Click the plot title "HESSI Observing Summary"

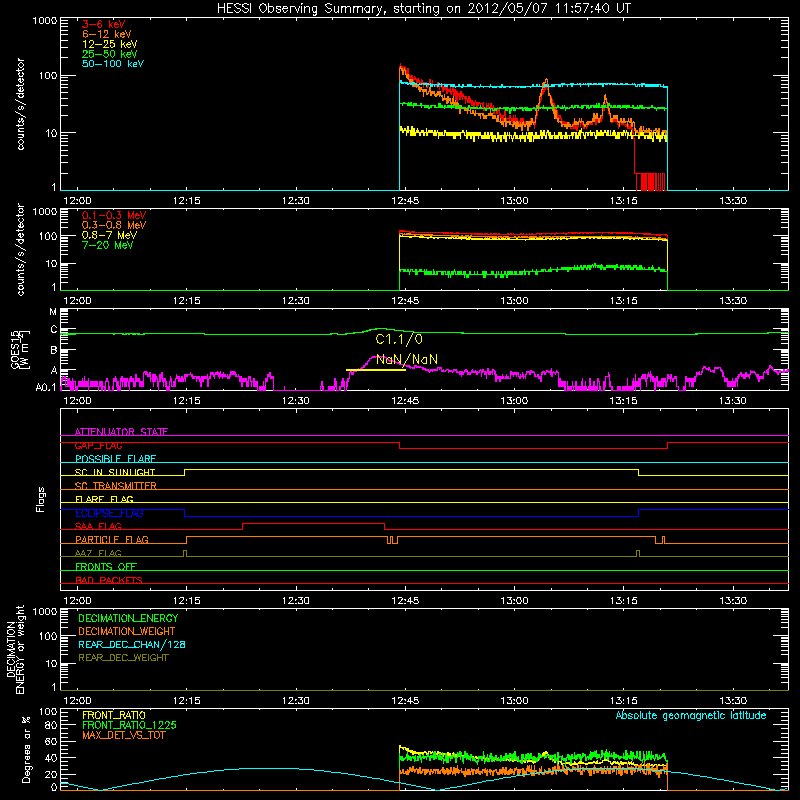[x=301, y=9]
